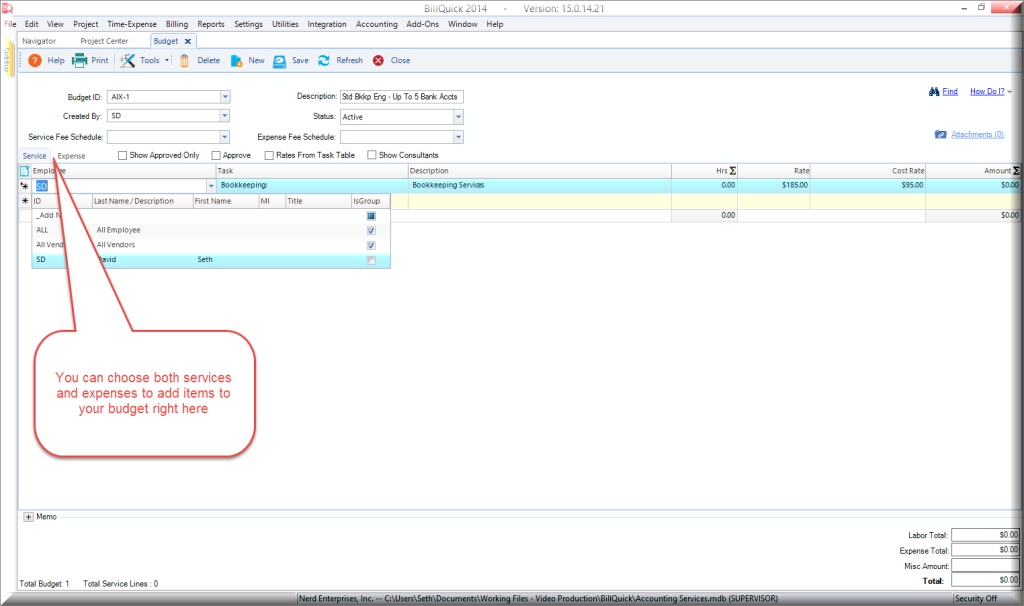The image size is (1024, 606).
Task: Click the Refresh arrows icon
Action: [324, 60]
